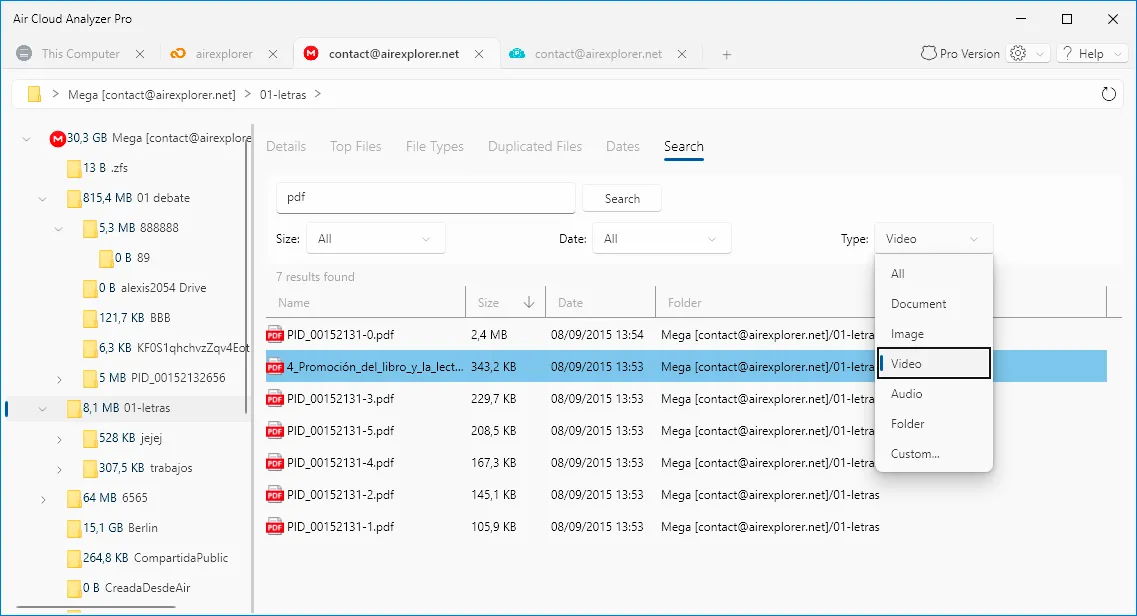Add a new tab with the plus icon
Image resolution: width=1137 pixels, height=616 pixels.
pos(727,54)
